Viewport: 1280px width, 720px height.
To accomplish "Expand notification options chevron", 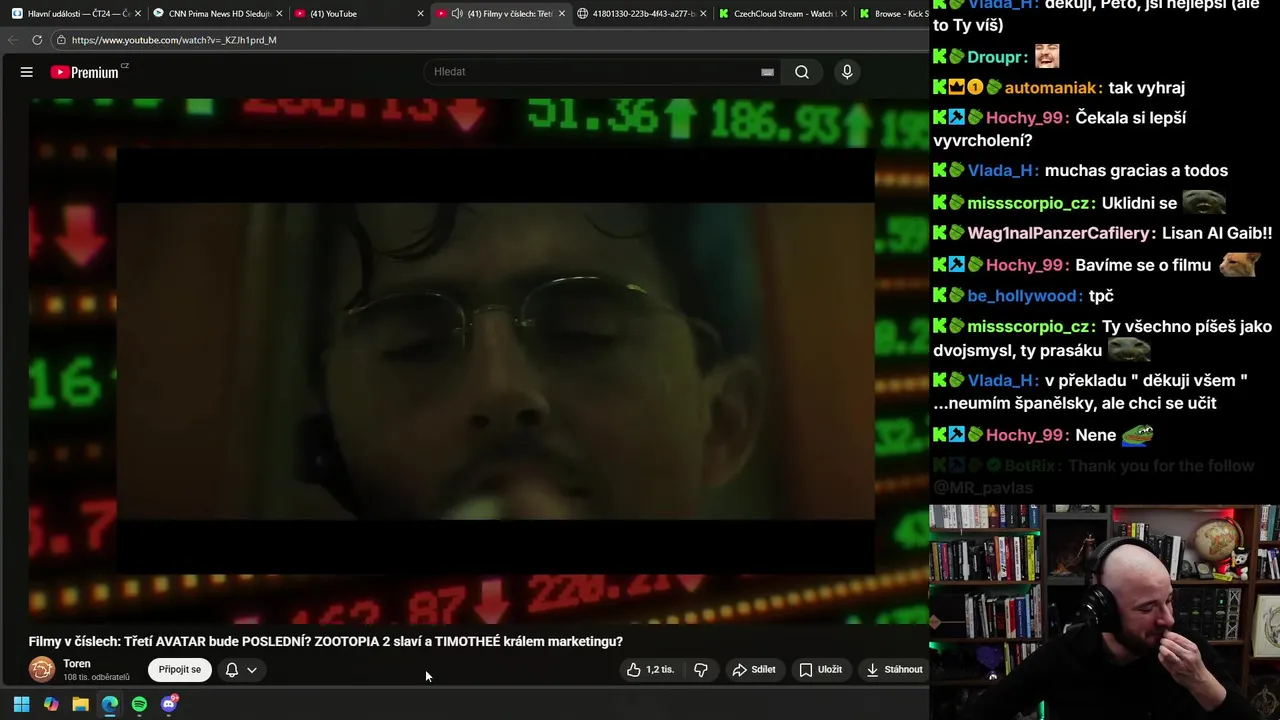I will tap(252, 670).
